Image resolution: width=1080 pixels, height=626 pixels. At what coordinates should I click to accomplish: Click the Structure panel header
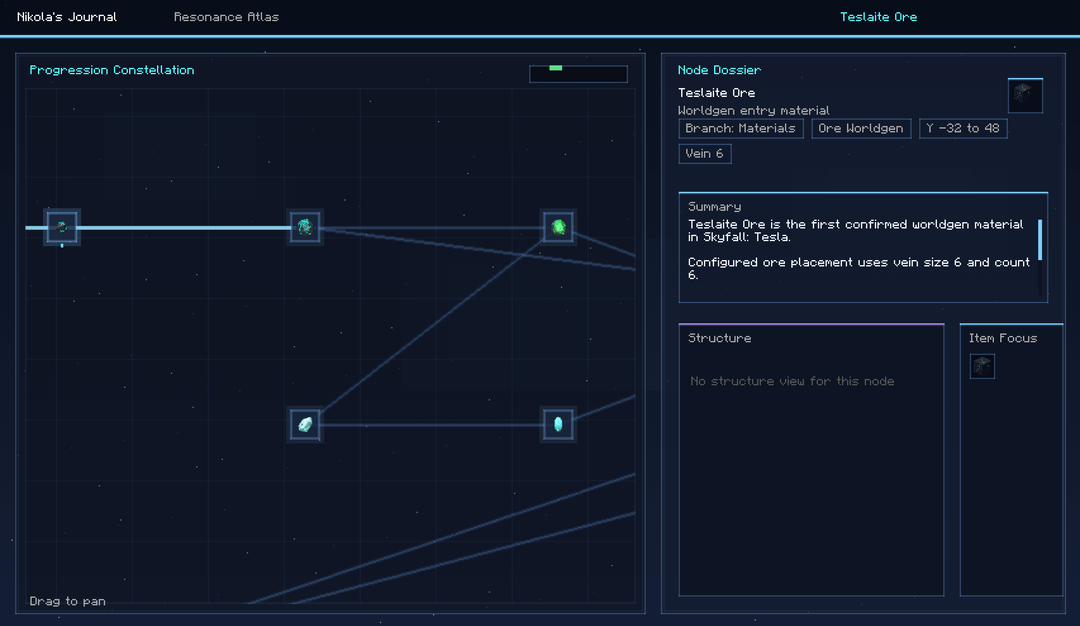click(719, 338)
